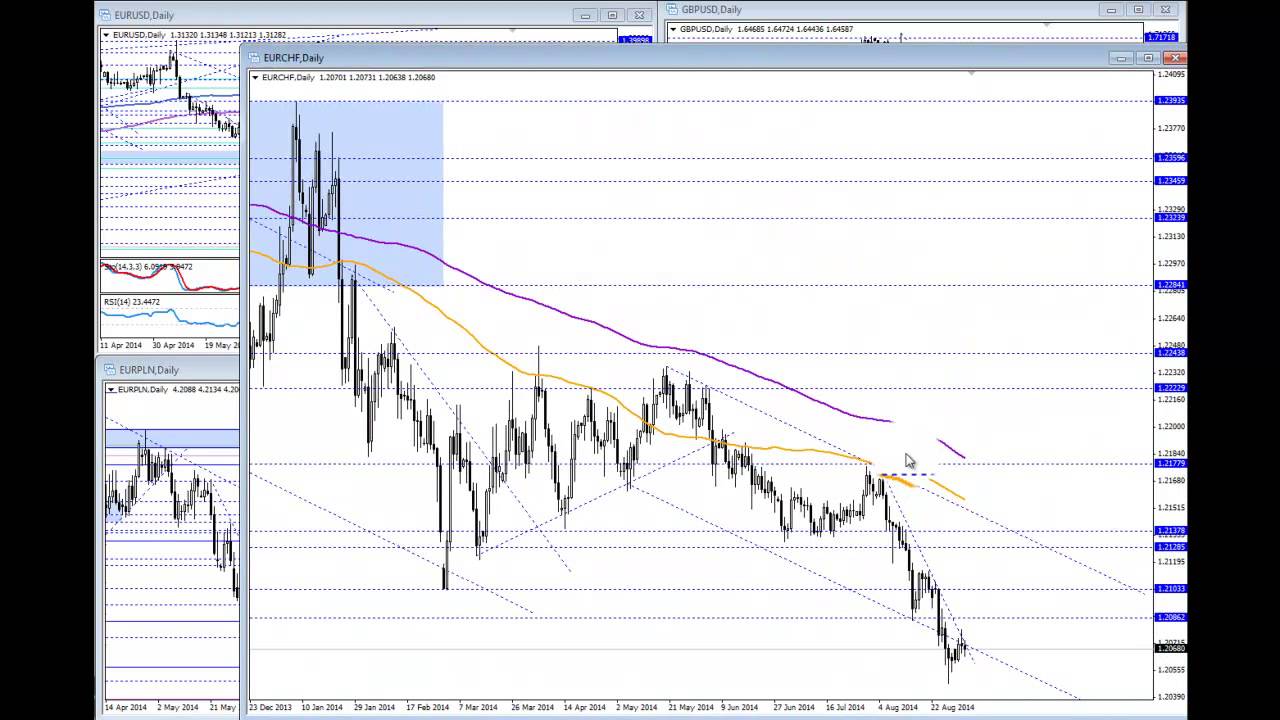Minimize the EURCHF,Daily chart window
This screenshot has height=720, width=1280.
pyautogui.click(x=1121, y=58)
